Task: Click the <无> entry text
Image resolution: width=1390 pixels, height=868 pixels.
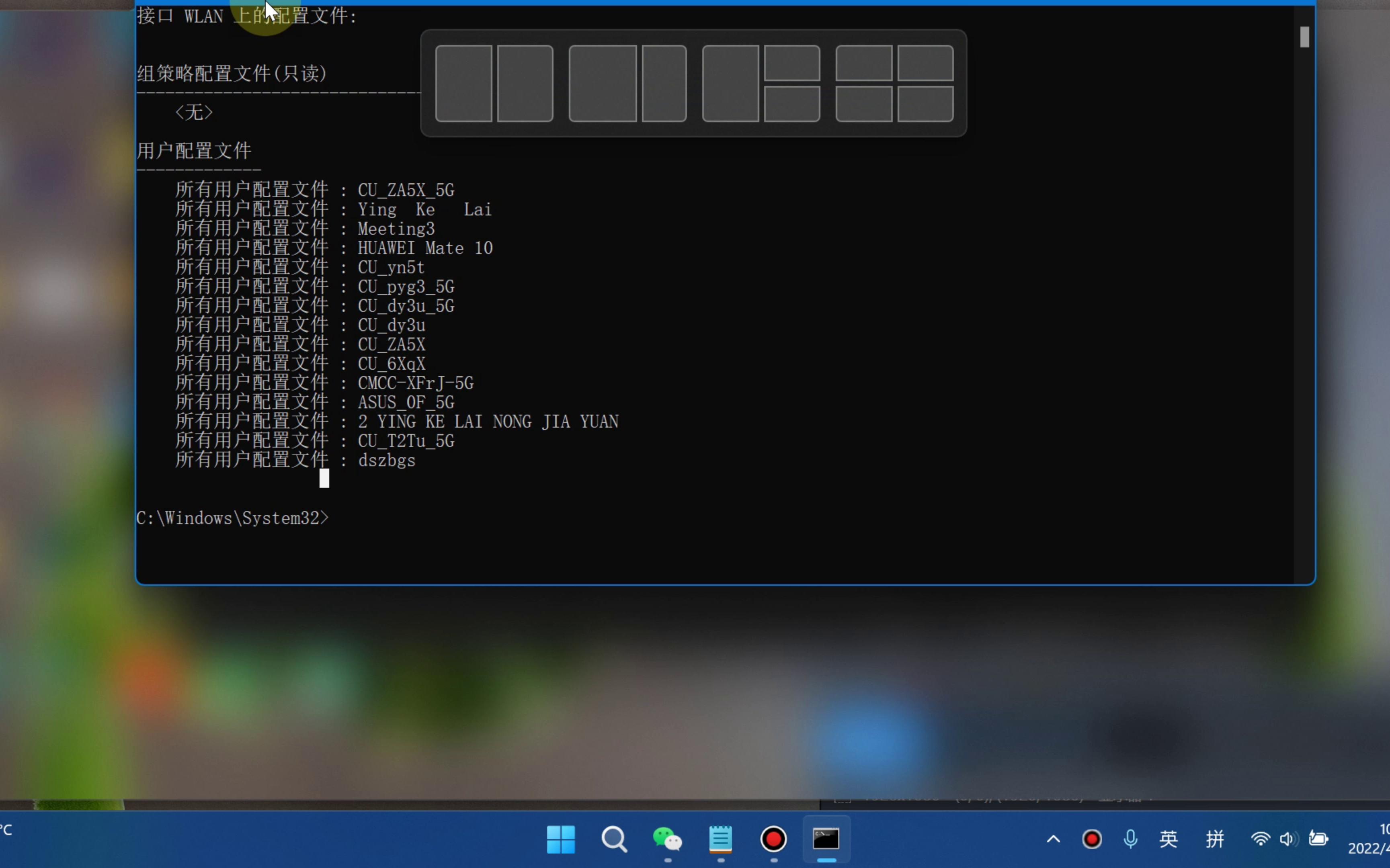Action: [194, 113]
